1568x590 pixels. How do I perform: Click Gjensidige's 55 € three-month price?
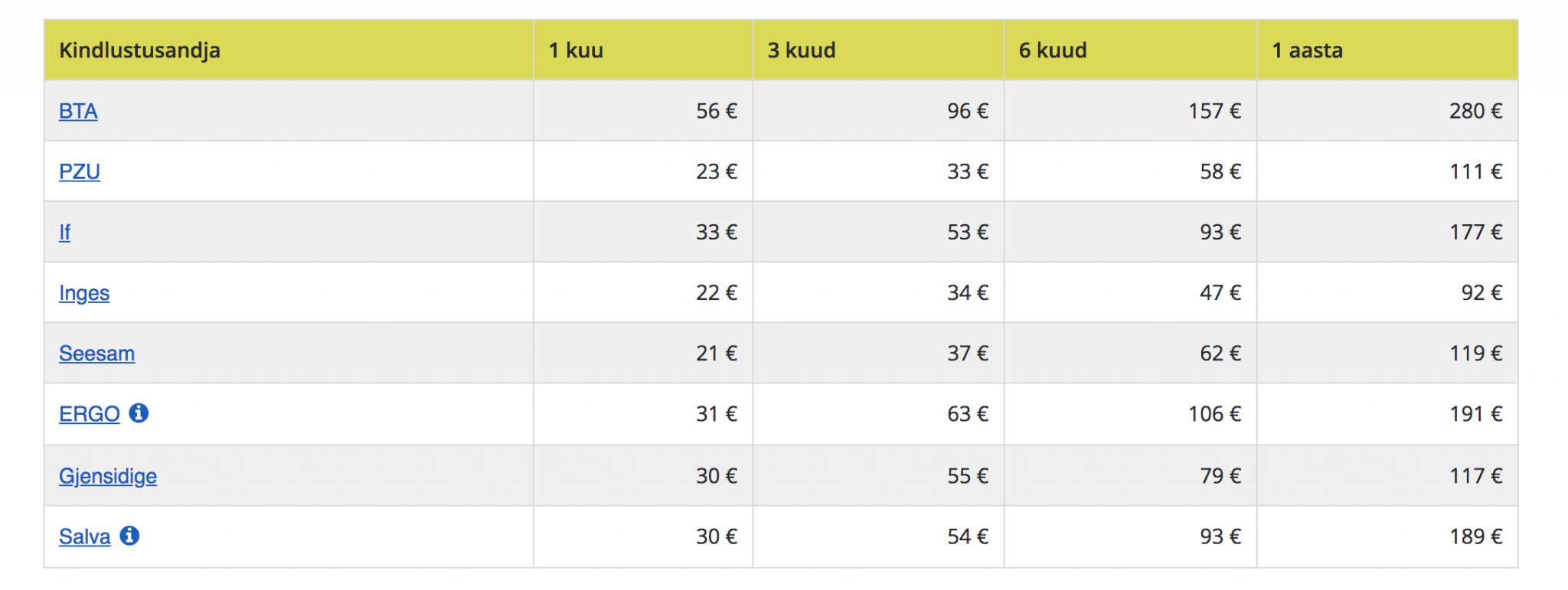[x=967, y=476]
